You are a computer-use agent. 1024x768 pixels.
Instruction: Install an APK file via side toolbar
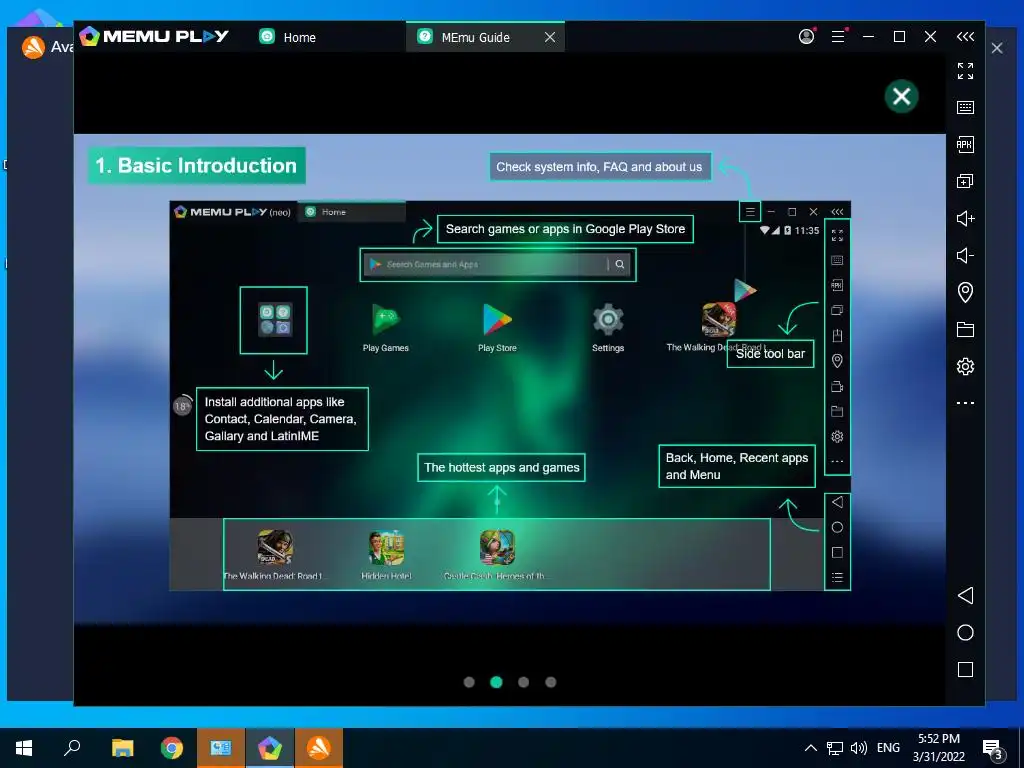tap(965, 144)
